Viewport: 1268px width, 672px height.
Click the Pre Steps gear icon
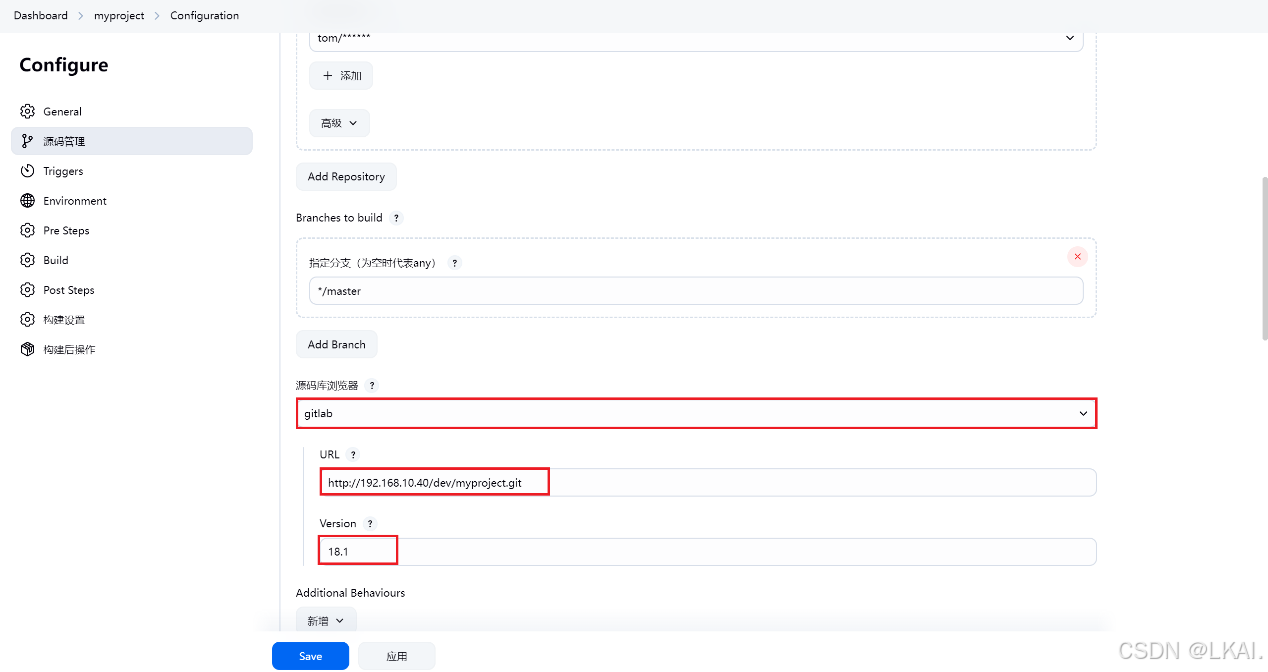[x=27, y=231]
